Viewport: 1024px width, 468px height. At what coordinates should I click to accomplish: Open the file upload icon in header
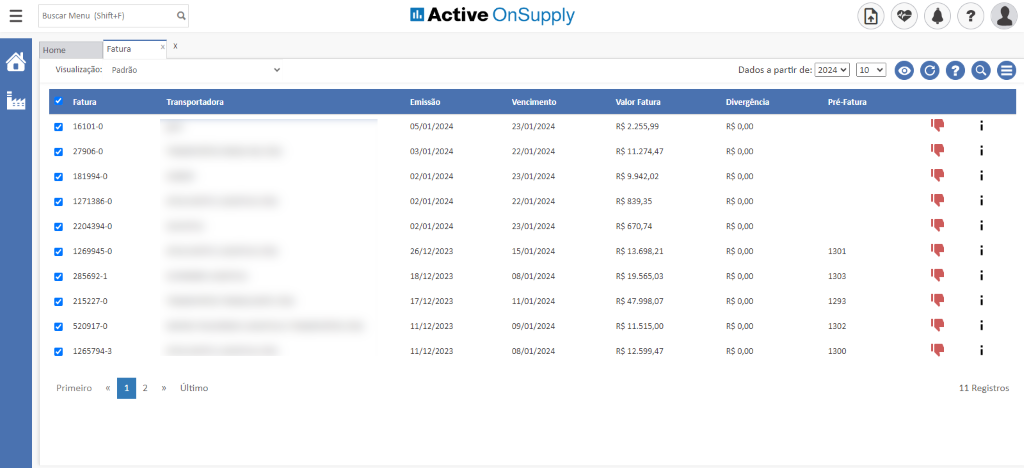871,16
